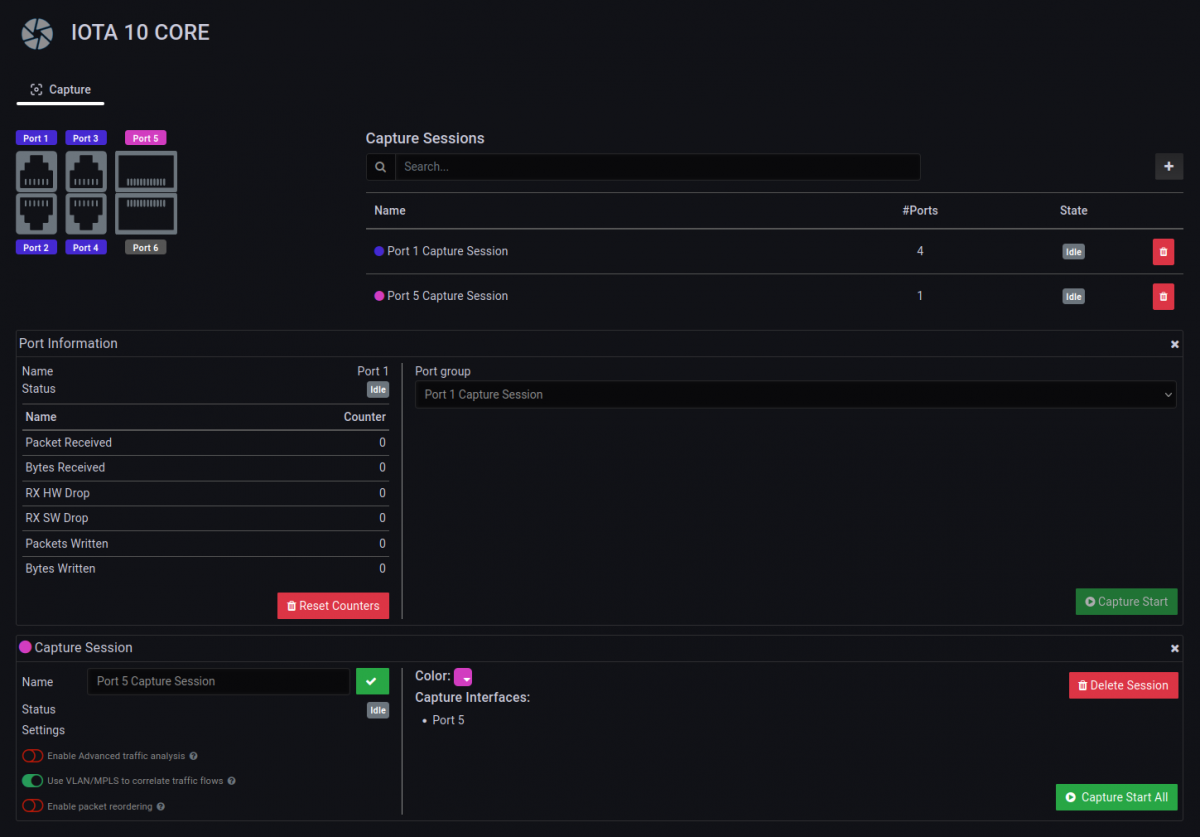Click the Port 1 ethernet jack icon
The width and height of the screenshot is (1200, 837).
36,171
